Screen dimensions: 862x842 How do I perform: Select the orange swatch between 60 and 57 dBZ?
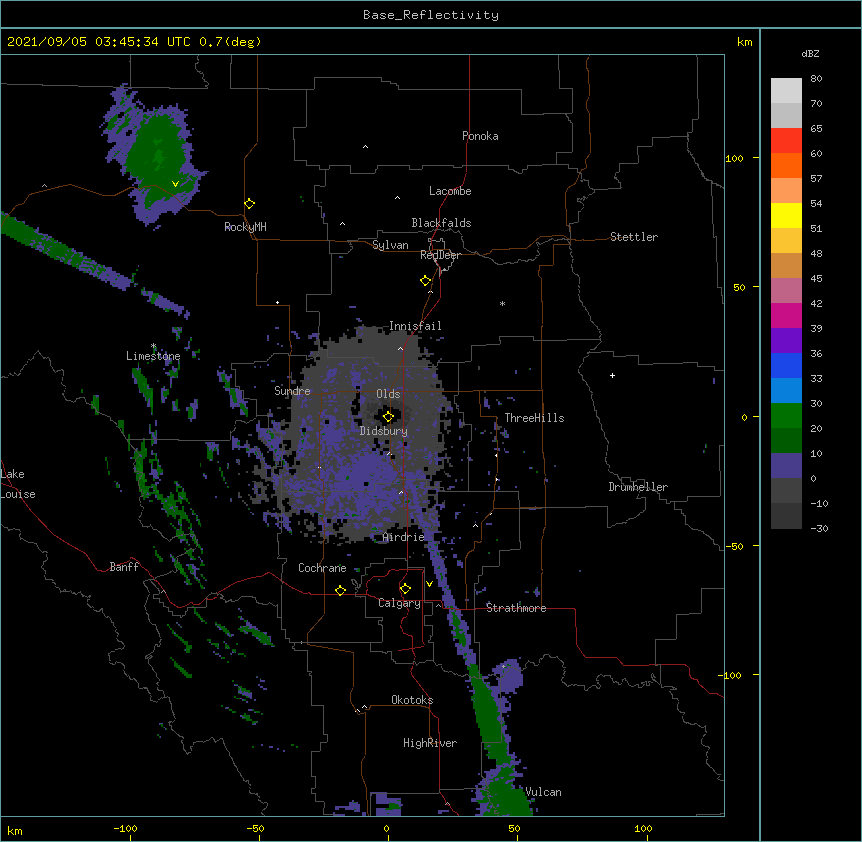pyautogui.click(x=786, y=165)
